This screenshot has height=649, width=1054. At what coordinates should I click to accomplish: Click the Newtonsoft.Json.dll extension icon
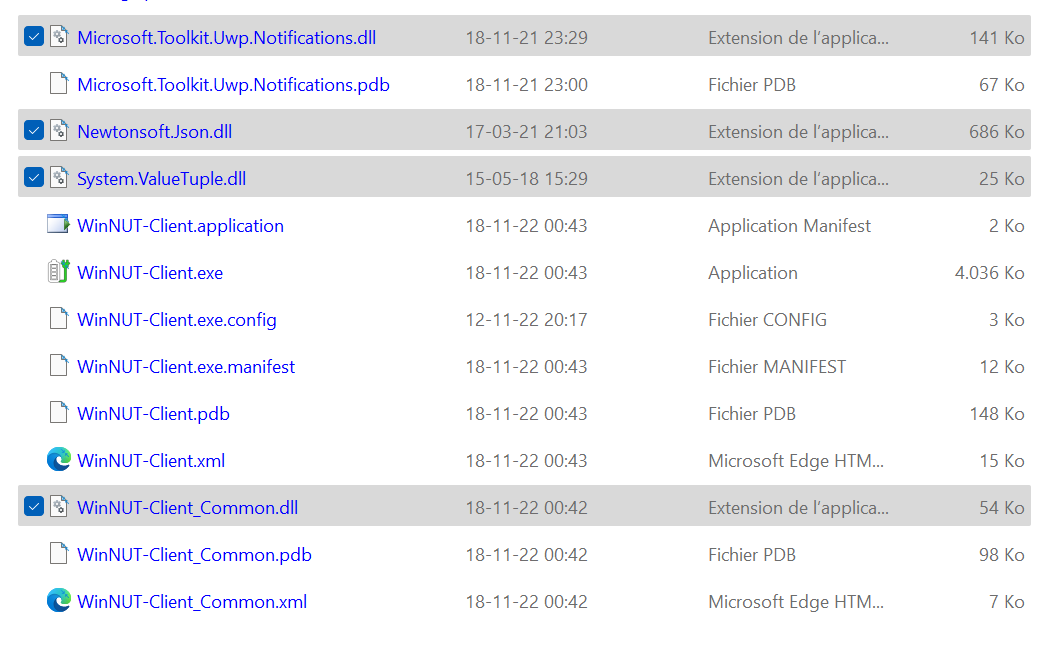[59, 130]
